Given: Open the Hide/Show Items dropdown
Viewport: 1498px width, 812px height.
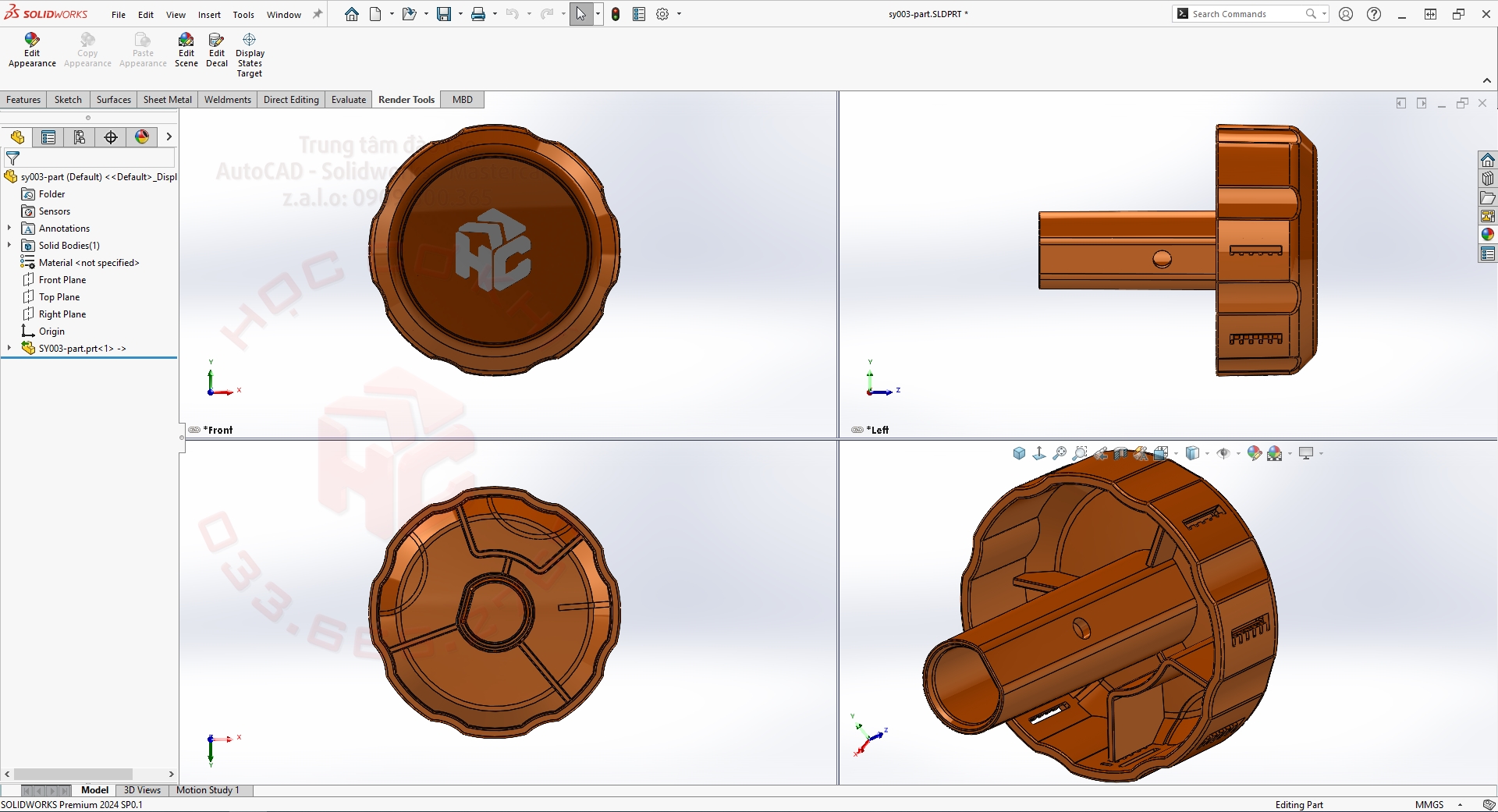Looking at the screenshot, I should 1238,453.
